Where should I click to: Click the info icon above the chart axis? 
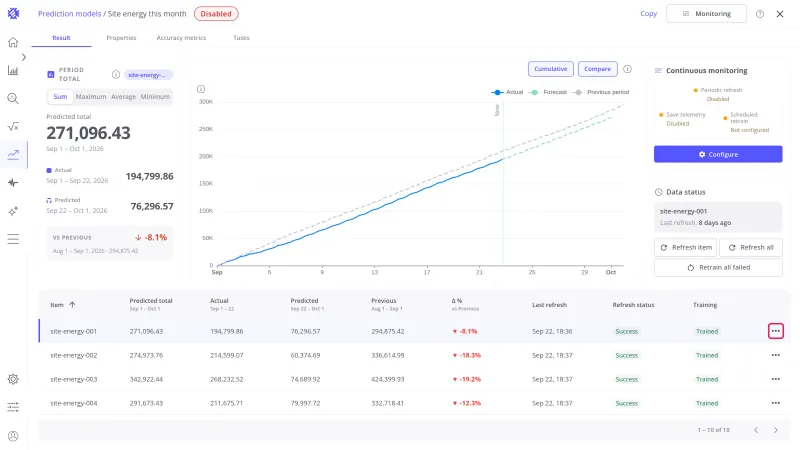[201, 89]
